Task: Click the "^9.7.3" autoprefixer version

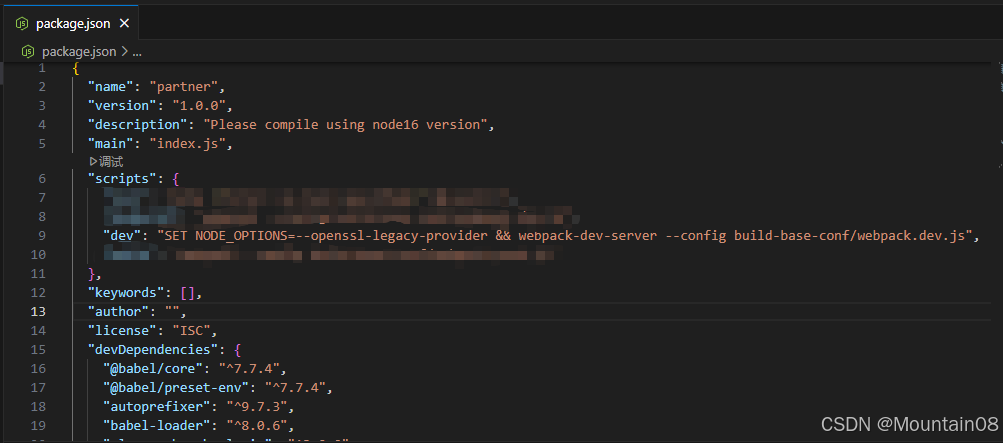Action: coord(257,407)
